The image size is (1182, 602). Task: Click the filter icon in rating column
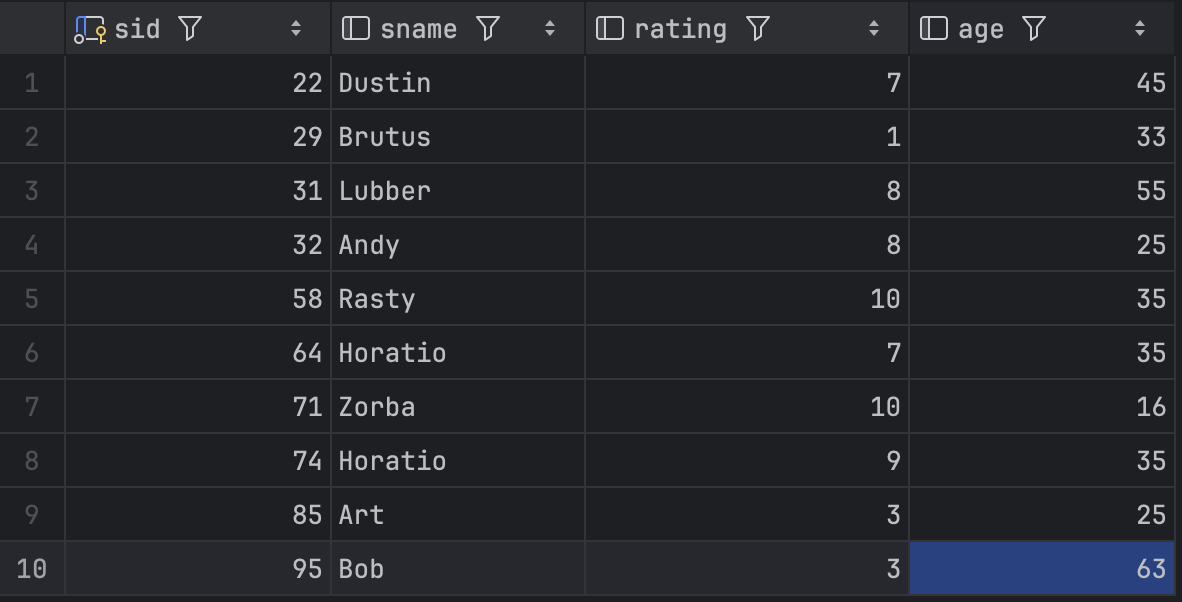pyautogui.click(x=758, y=29)
